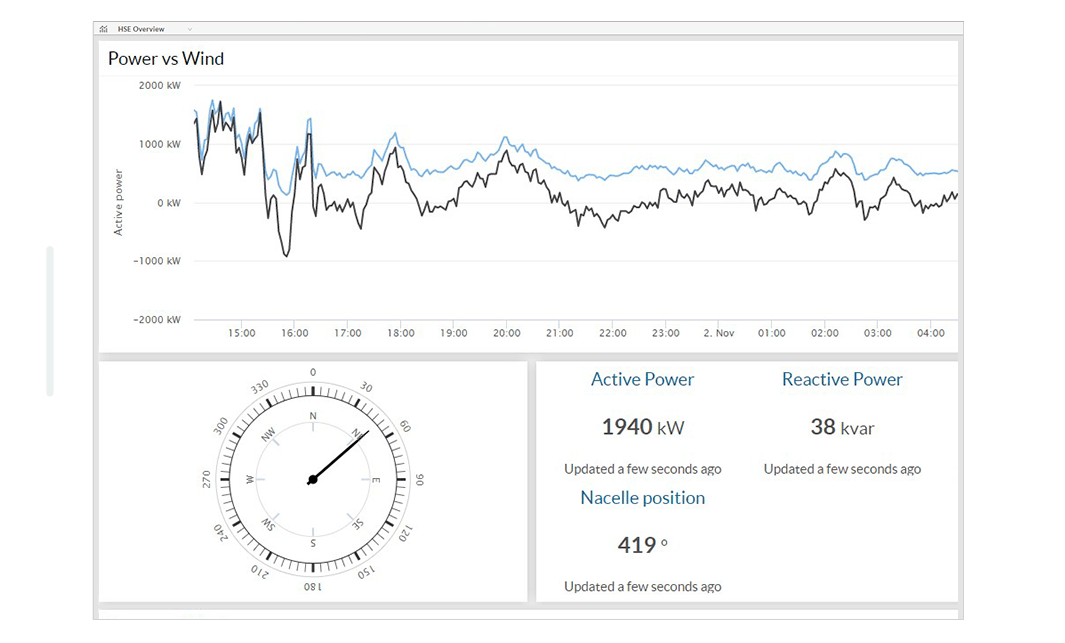Click the SW marker on the compass
This screenshot has width=1065, height=643.
(x=268, y=526)
